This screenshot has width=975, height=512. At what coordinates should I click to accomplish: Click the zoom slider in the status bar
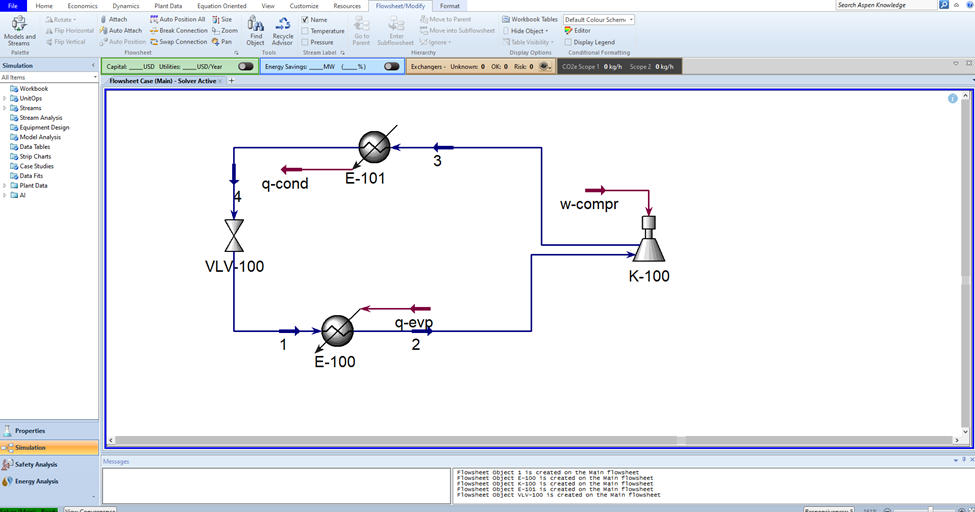(x=930, y=510)
